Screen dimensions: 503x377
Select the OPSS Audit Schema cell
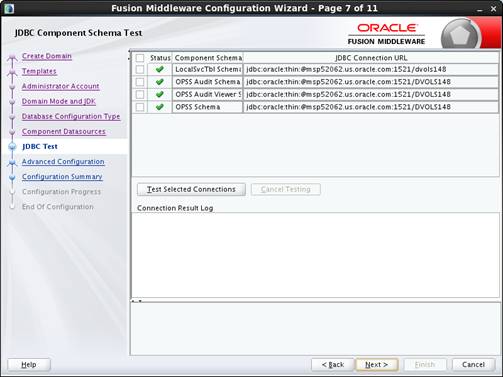pyautogui.click(x=207, y=82)
